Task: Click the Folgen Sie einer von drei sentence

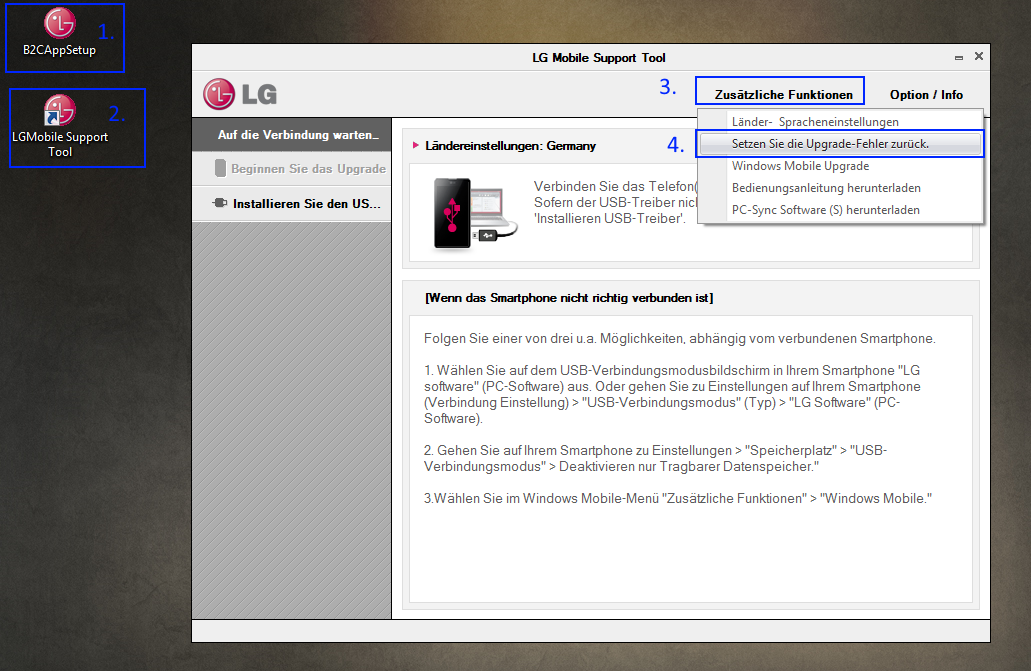Action: point(679,339)
